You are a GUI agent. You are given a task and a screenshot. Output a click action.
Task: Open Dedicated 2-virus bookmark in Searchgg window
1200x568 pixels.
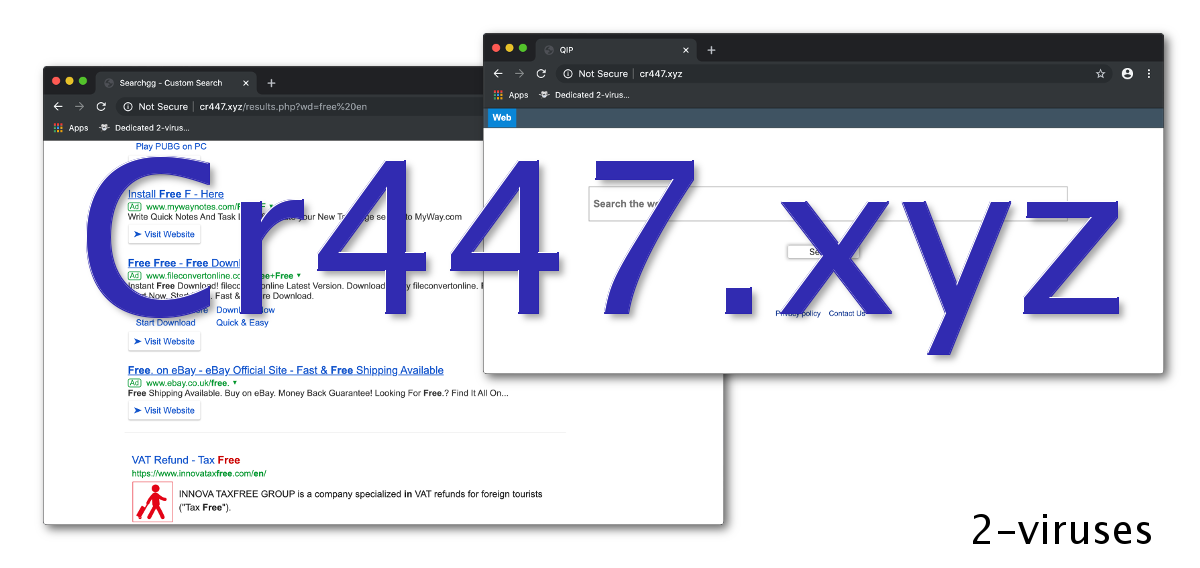tap(144, 128)
